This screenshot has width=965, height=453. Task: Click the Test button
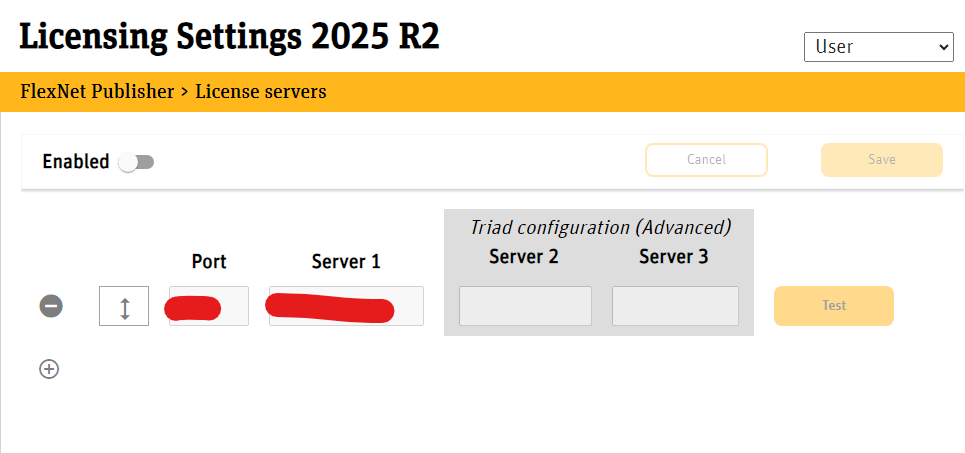(x=834, y=306)
